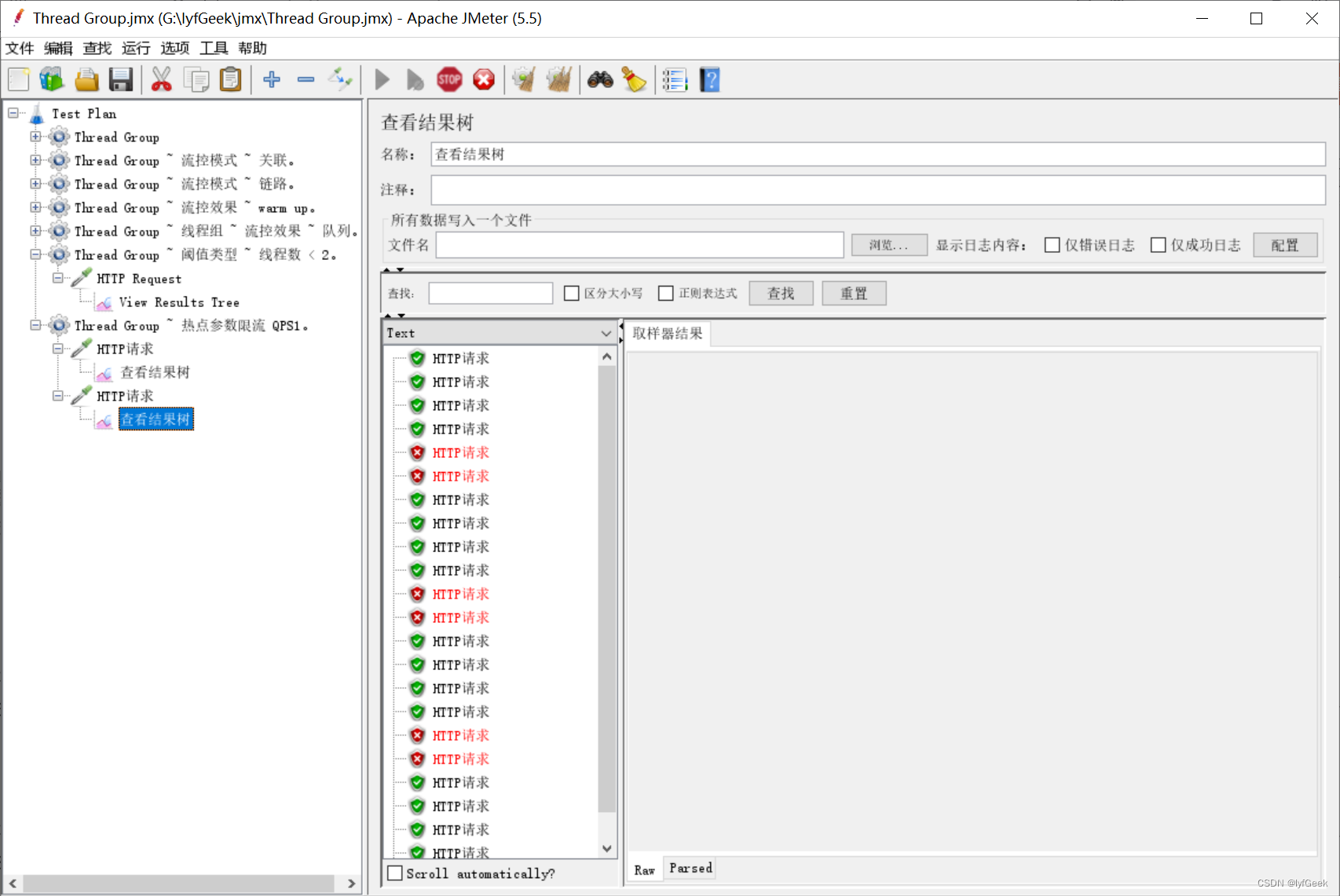Expand Thread Group 流控模式 链路 node
The height and width of the screenshot is (896, 1340).
pyautogui.click(x=35, y=184)
